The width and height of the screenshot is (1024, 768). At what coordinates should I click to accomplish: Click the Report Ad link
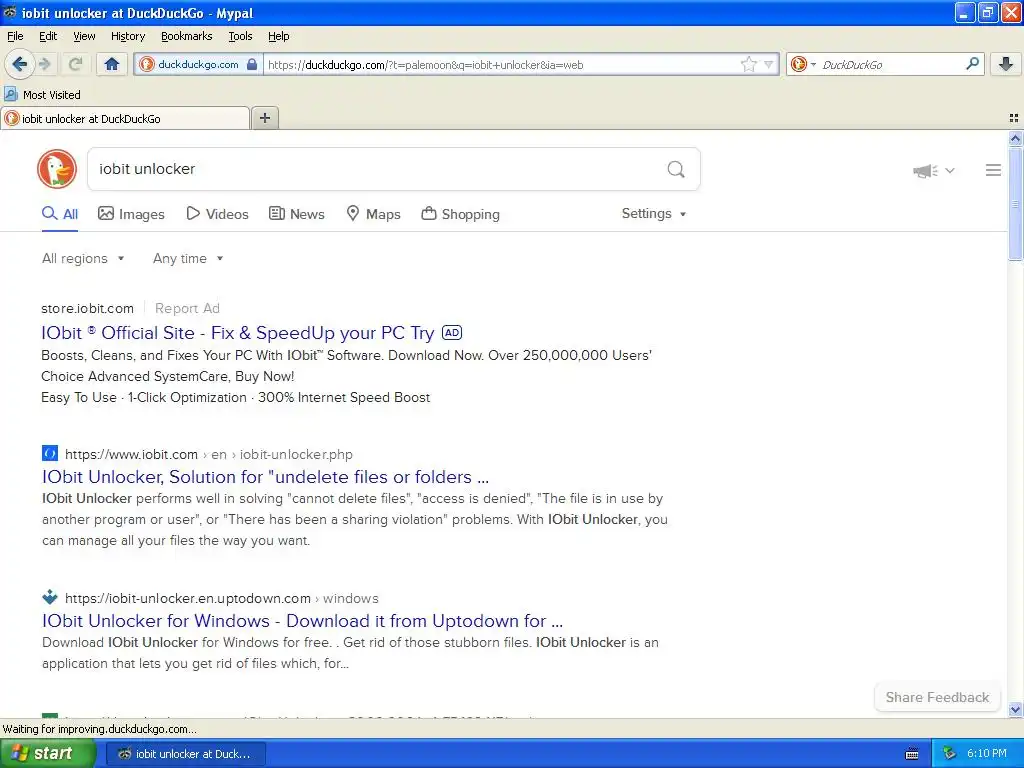coord(187,308)
